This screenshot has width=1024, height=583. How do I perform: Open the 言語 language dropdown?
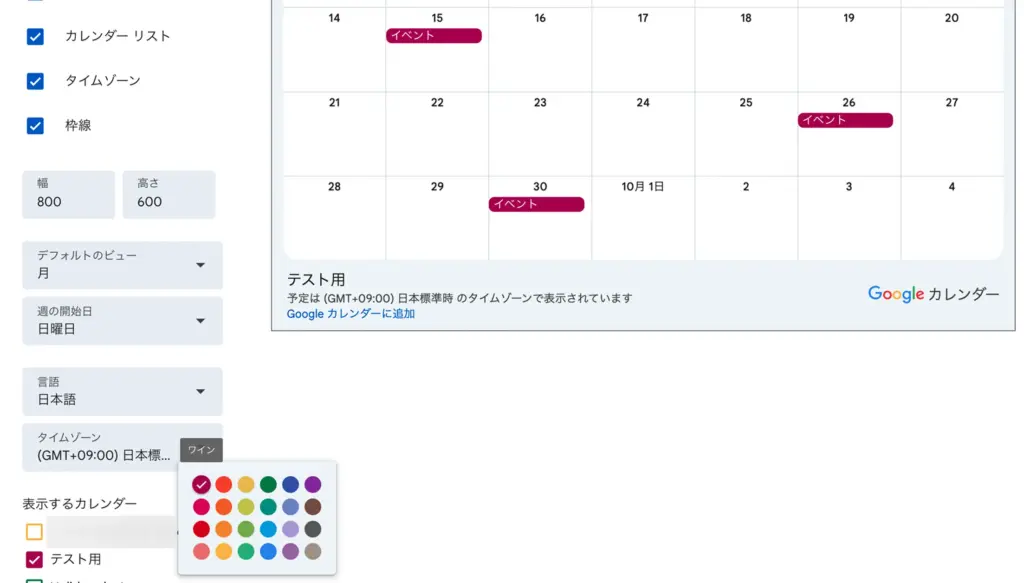[122, 392]
